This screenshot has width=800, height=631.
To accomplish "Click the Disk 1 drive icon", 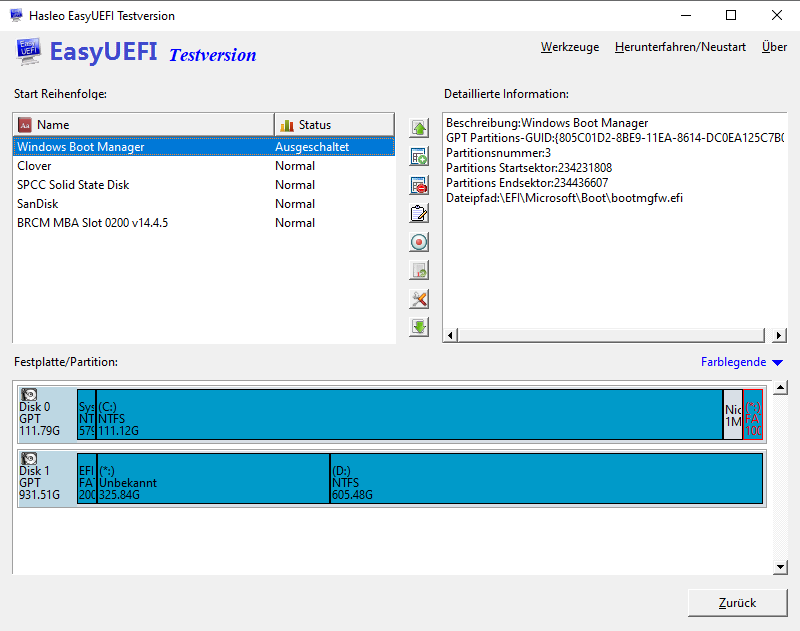I will pos(29,458).
